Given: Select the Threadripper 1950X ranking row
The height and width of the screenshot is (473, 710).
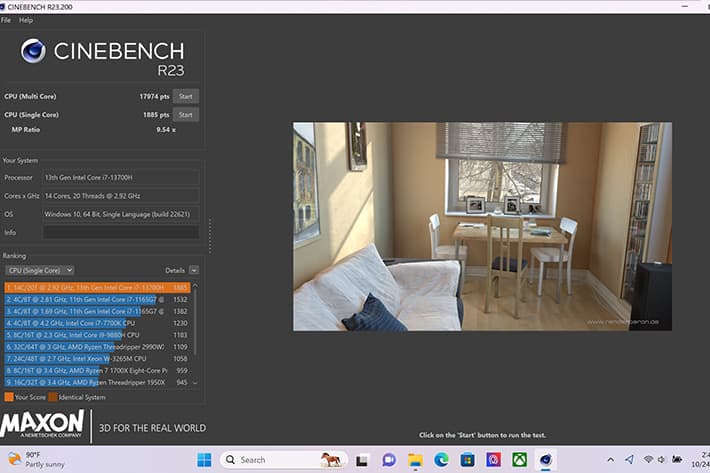Looking at the screenshot, I should coord(97,382).
